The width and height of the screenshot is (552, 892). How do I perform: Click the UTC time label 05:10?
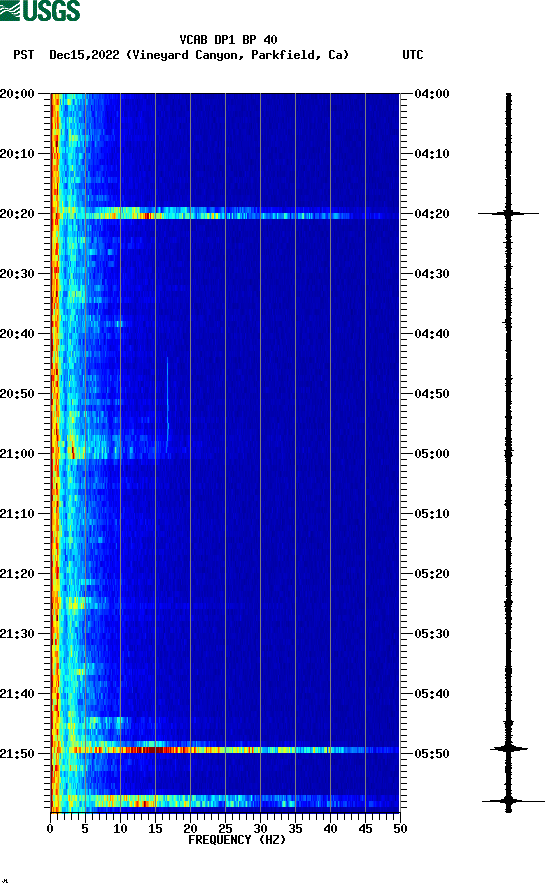pyautogui.click(x=432, y=514)
